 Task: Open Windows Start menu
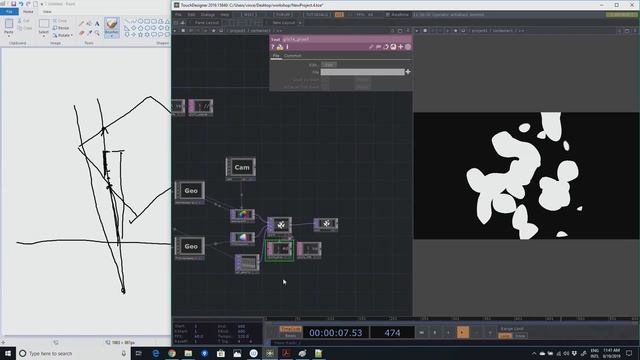click(x=8, y=353)
